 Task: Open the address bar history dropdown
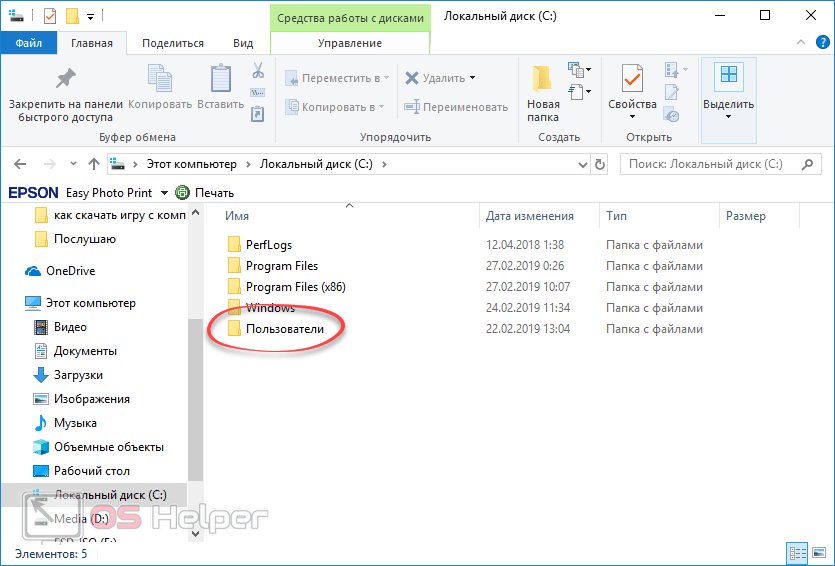(x=584, y=164)
